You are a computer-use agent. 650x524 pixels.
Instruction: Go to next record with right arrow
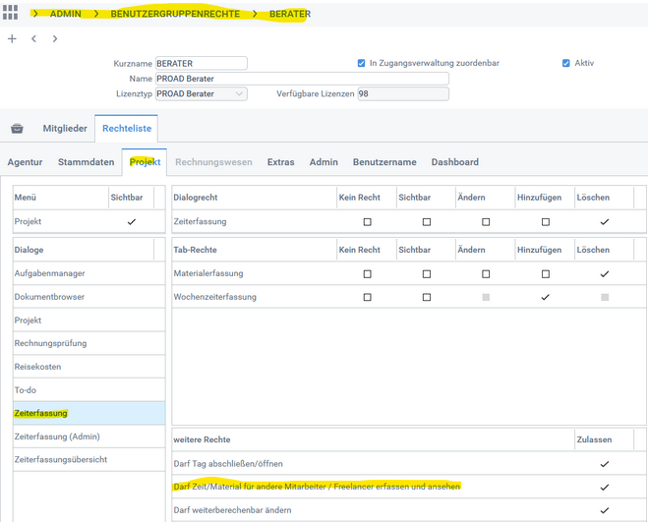pyautogui.click(x=54, y=39)
